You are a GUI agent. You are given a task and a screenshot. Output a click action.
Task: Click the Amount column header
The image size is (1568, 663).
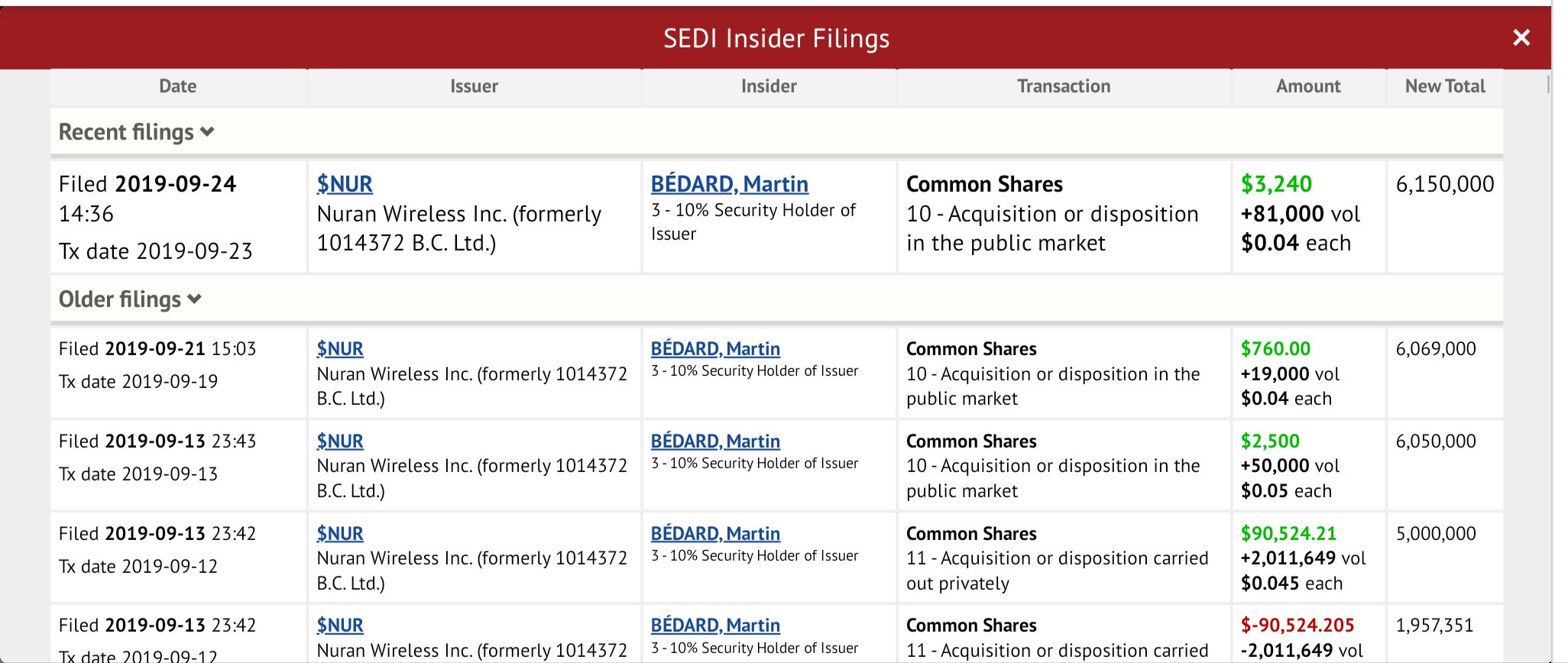(1308, 86)
